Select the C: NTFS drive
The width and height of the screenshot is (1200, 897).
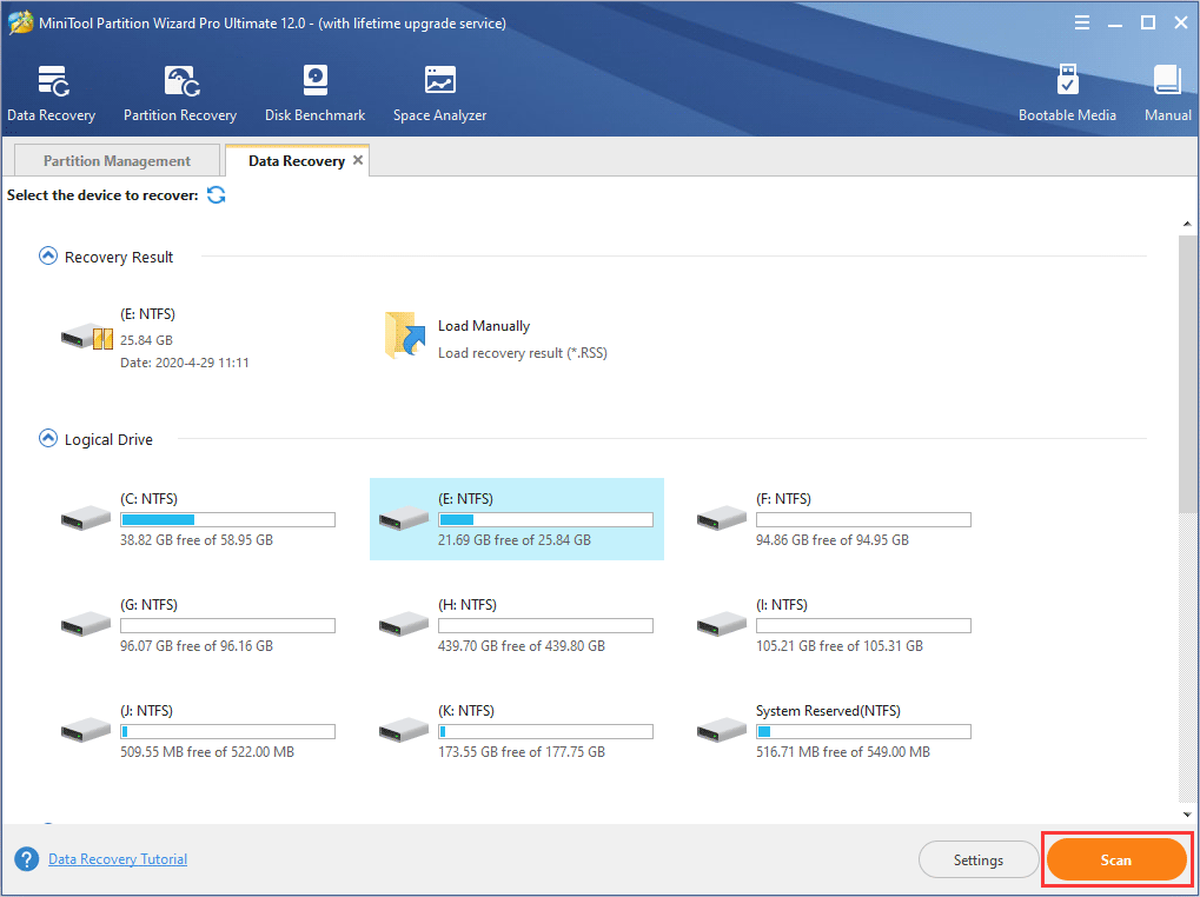pos(198,519)
